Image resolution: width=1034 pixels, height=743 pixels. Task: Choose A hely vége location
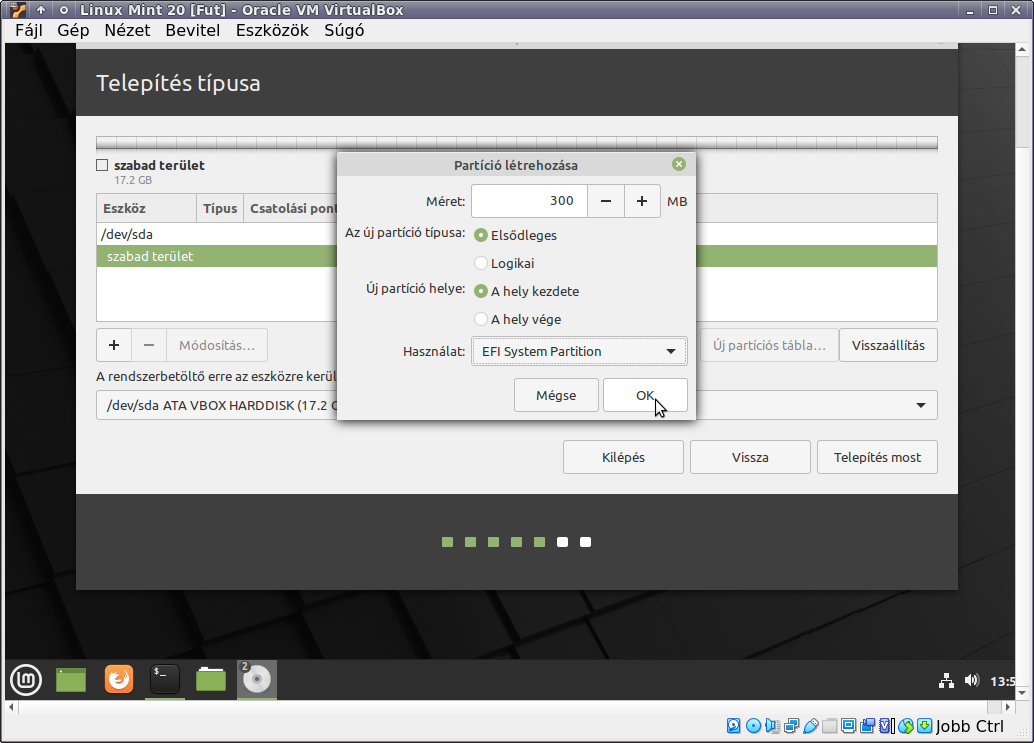(481, 319)
